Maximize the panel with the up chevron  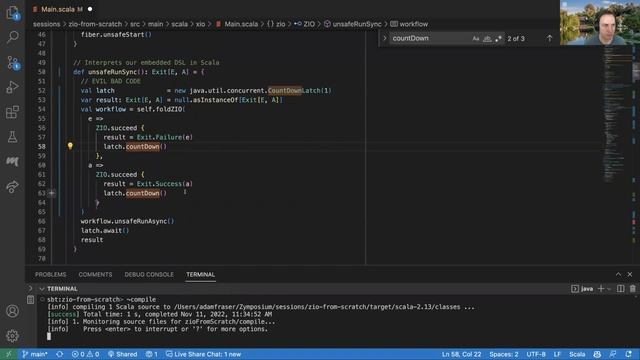point(618,274)
